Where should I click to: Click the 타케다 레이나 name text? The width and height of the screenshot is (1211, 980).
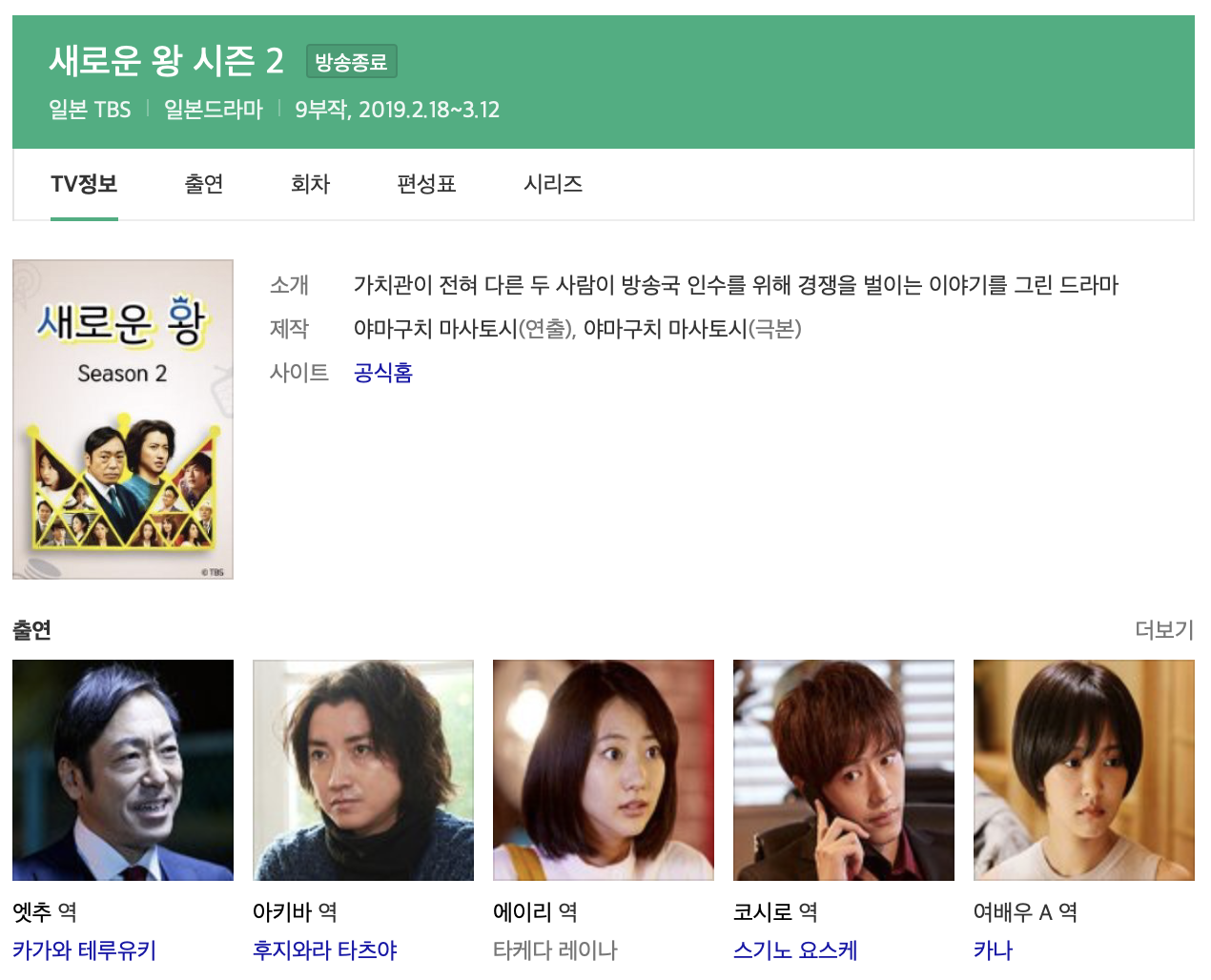(x=555, y=950)
